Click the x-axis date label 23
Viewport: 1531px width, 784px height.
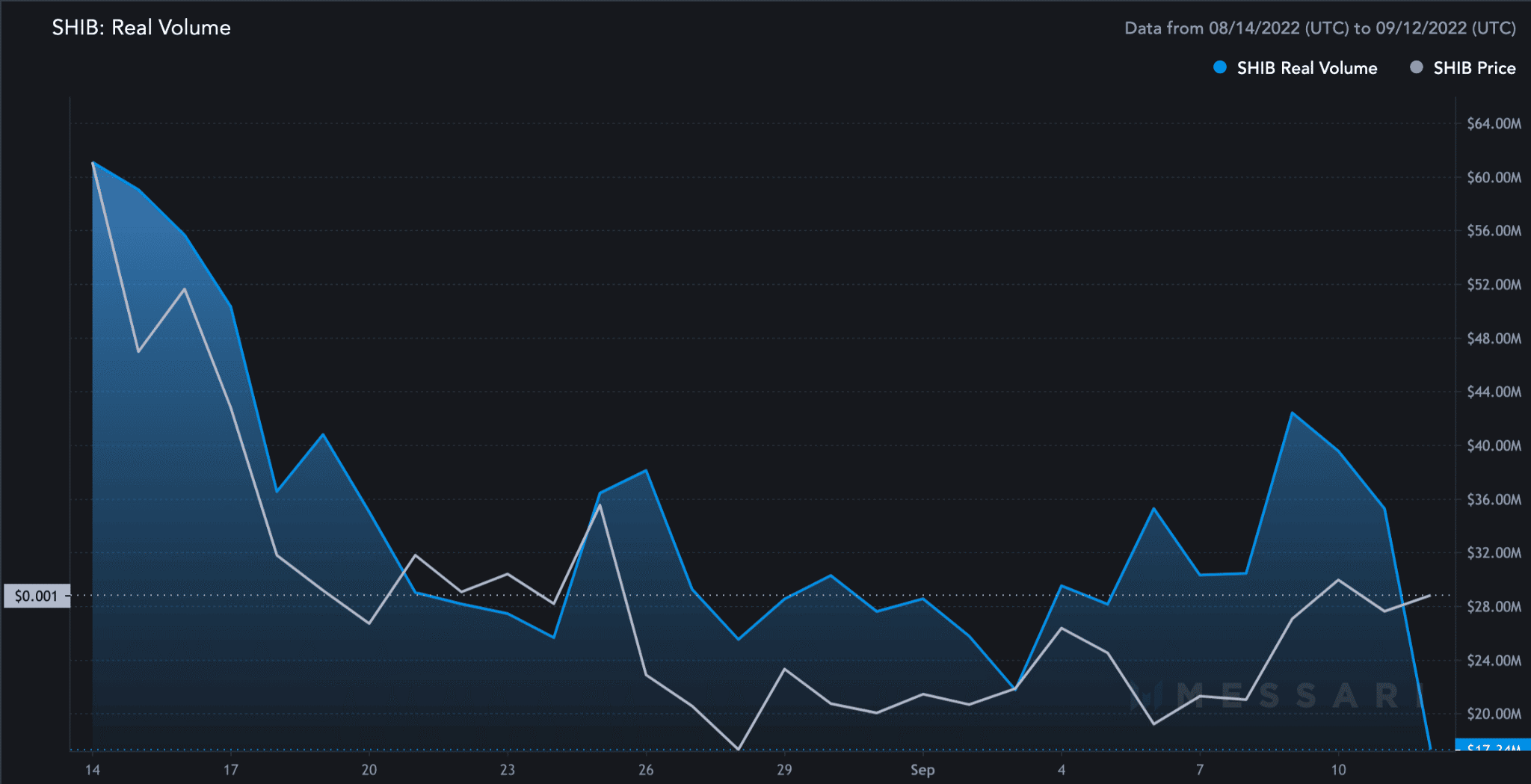click(x=508, y=770)
